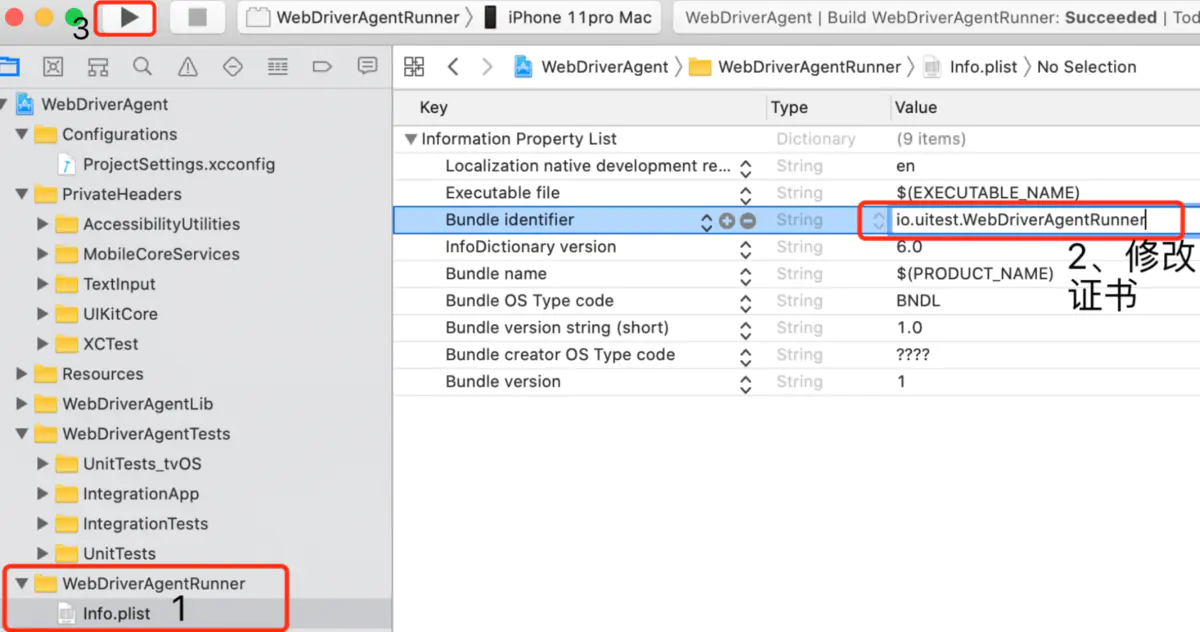Choose the iPhone 11pro Mac destination device
The width and height of the screenshot is (1200, 632).
pyautogui.click(x=568, y=17)
